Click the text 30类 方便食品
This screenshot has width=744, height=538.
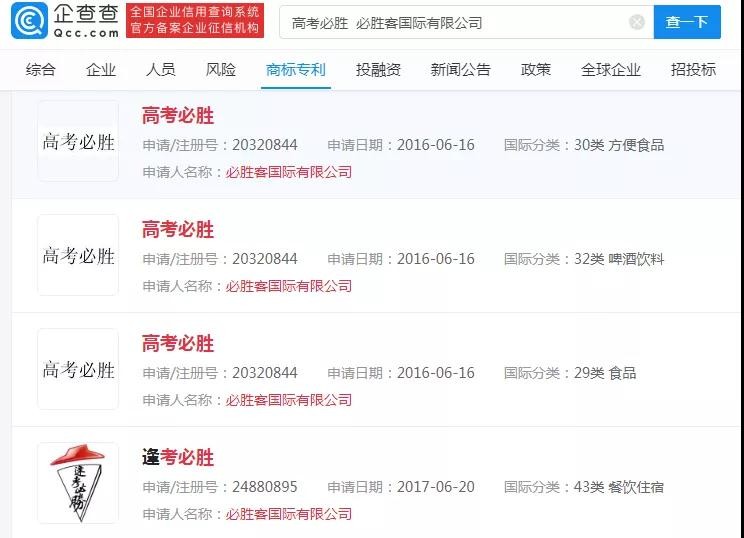pos(619,145)
